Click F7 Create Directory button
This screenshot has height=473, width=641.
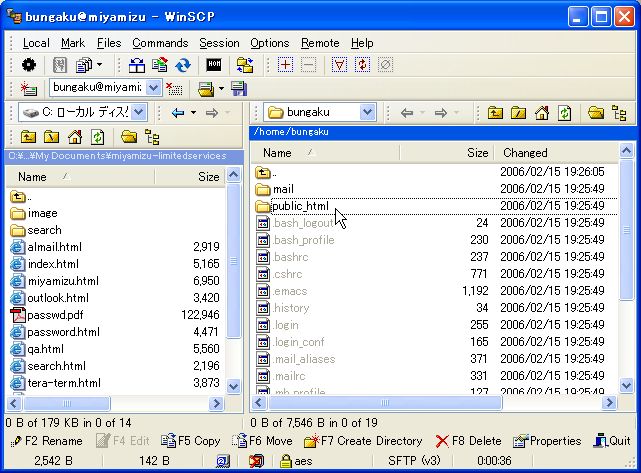click(x=363, y=441)
